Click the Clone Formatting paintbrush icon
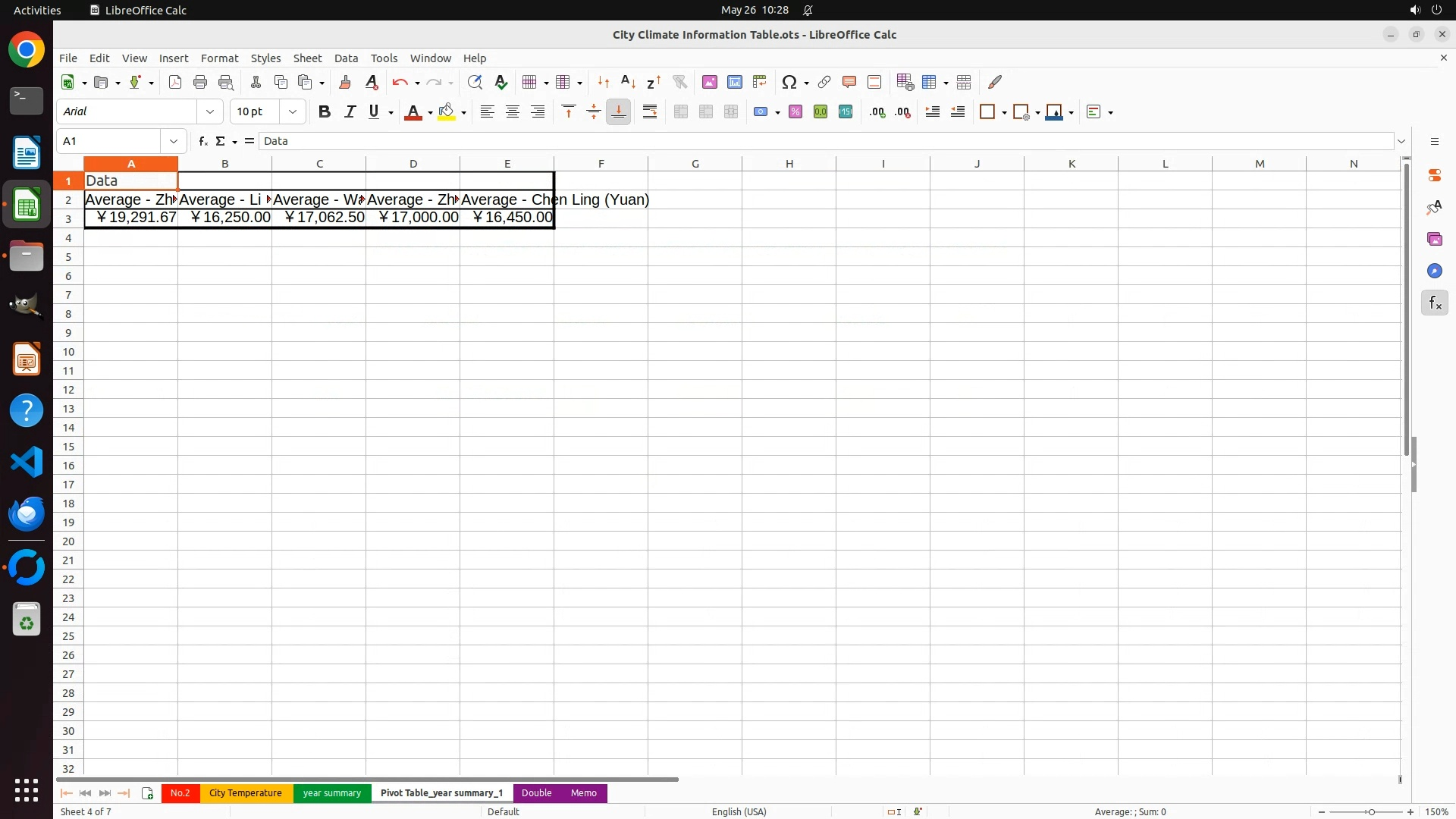This screenshot has height=819, width=1456. 345,82
